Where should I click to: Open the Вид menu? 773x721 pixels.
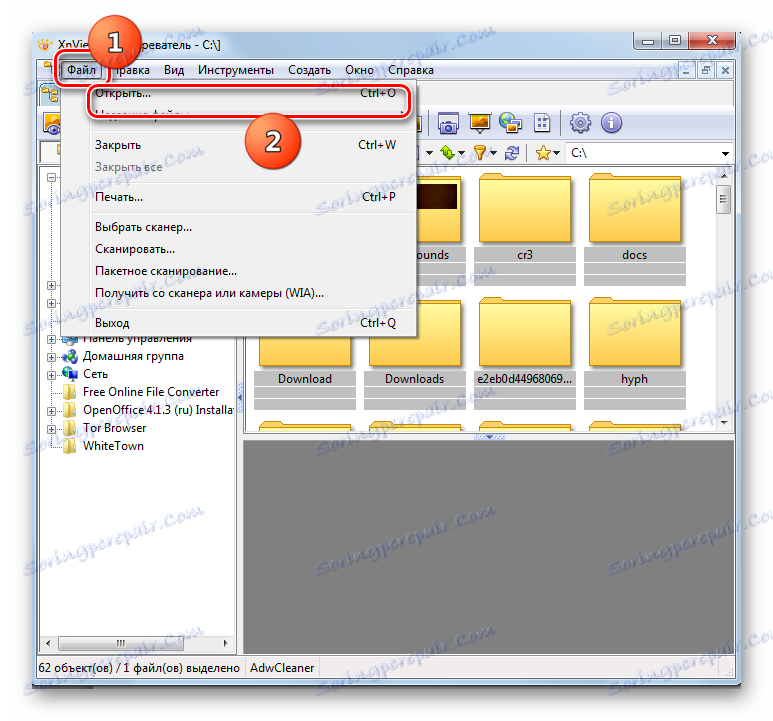click(x=174, y=70)
